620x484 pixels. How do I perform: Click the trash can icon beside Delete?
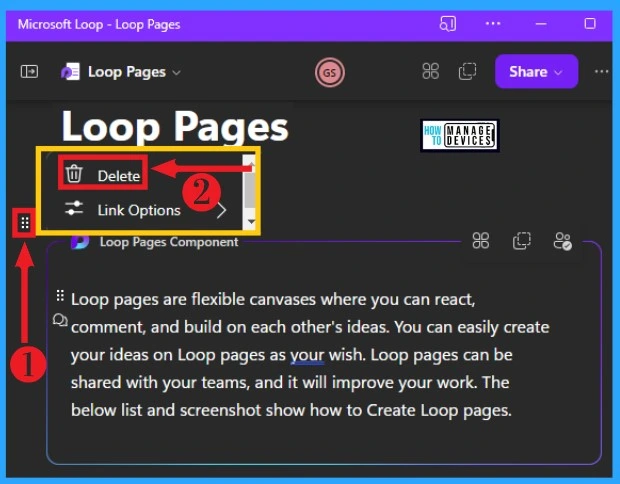[74, 173]
